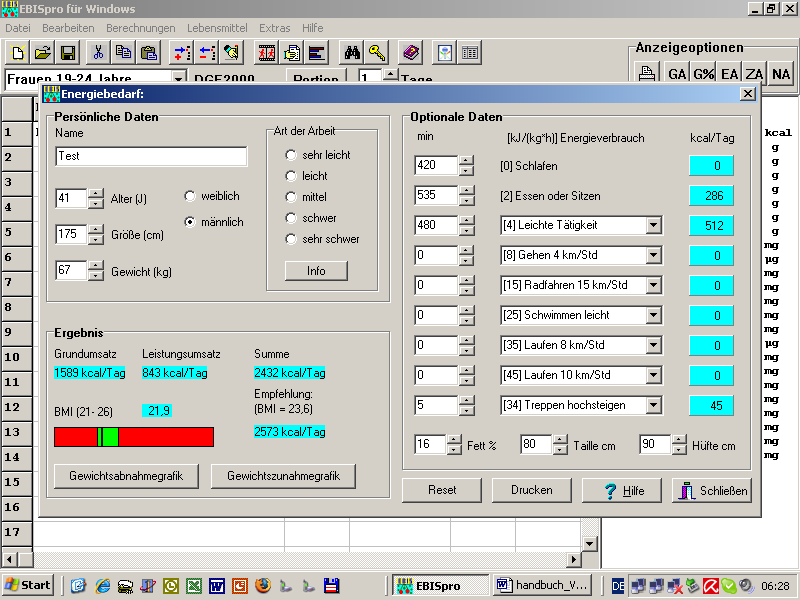The width and height of the screenshot is (800, 600).
Task: Click the printer icon in Anzeigeoptionen
Action: coord(647,74)
